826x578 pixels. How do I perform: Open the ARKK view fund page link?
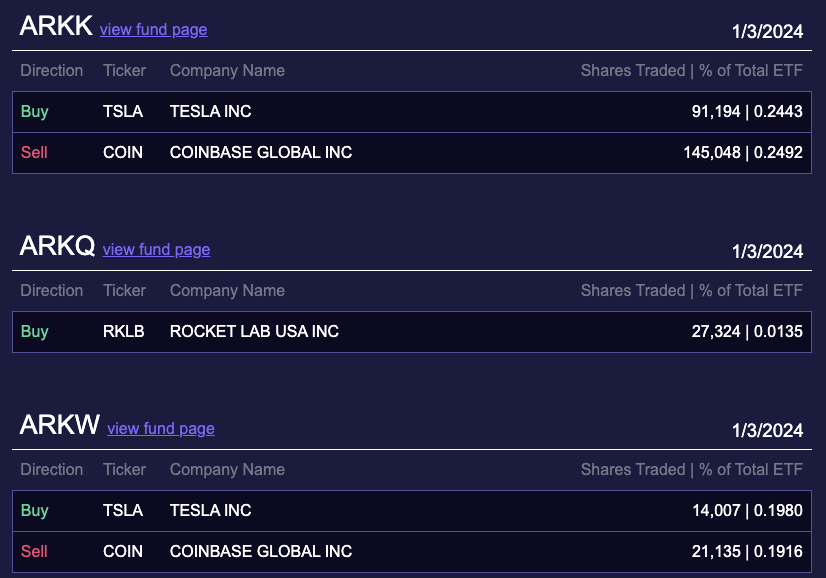click(153, 30)
